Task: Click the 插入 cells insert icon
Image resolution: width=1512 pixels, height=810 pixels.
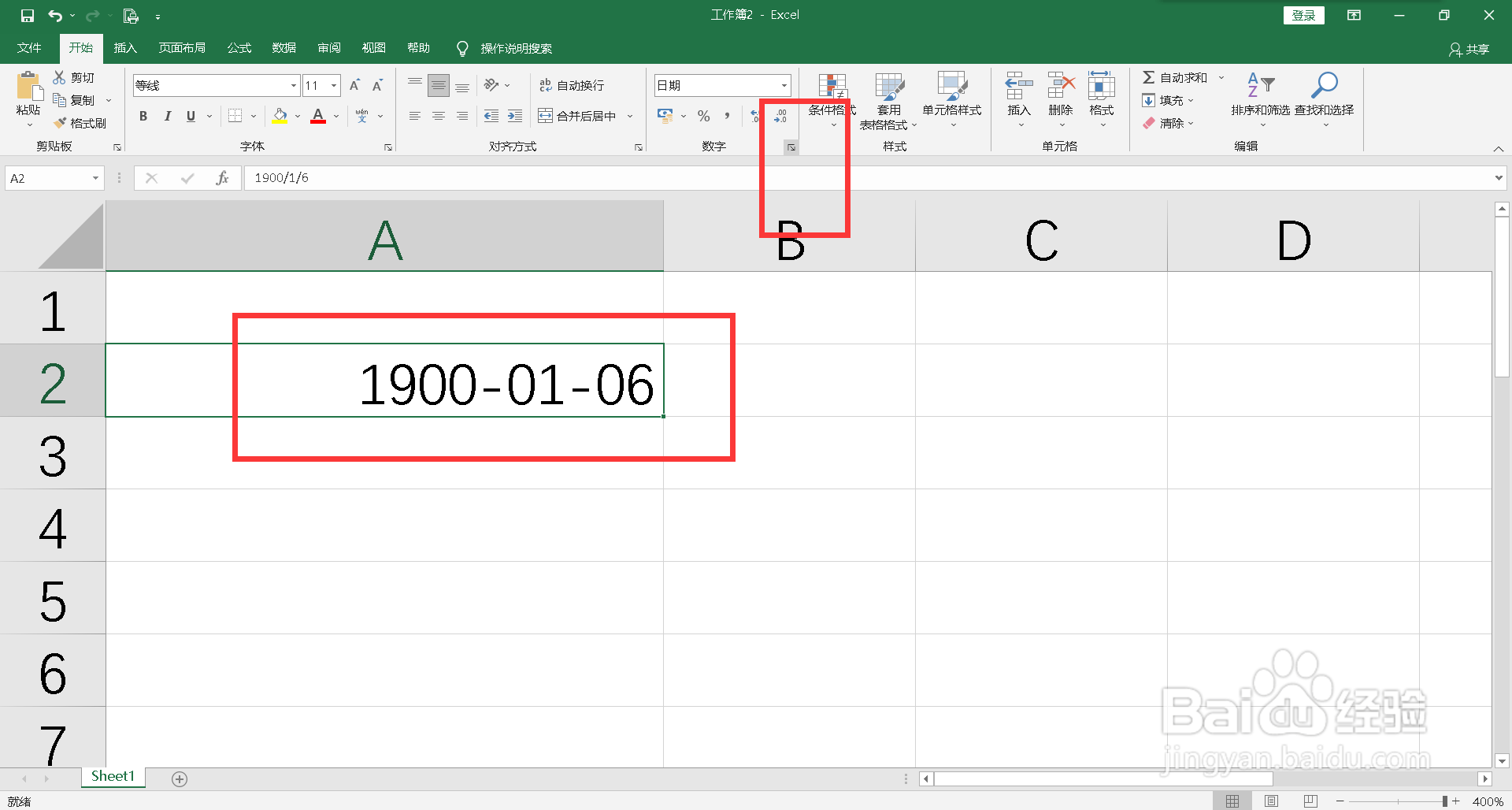Action: click(x=1018, y=85)
